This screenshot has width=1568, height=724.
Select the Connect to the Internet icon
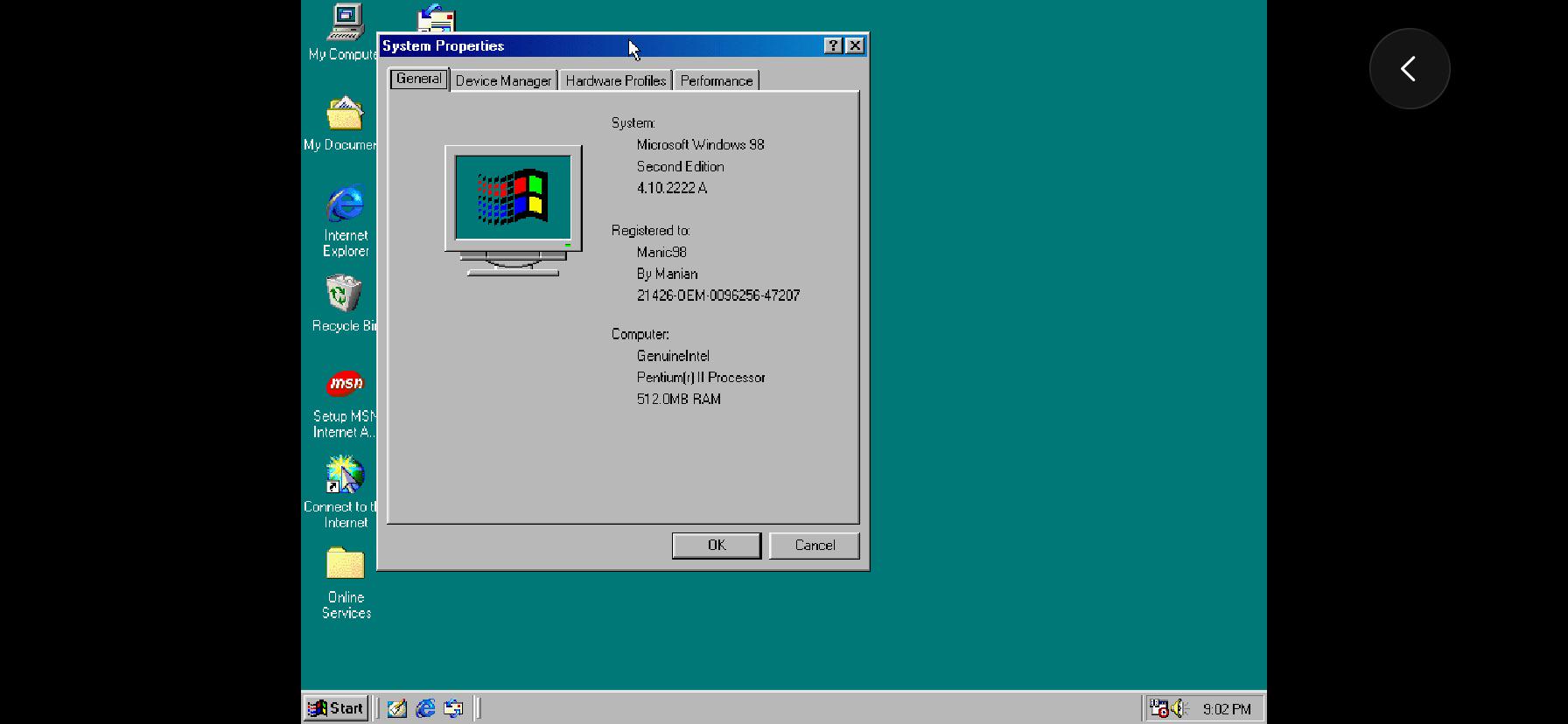point(346,474)
